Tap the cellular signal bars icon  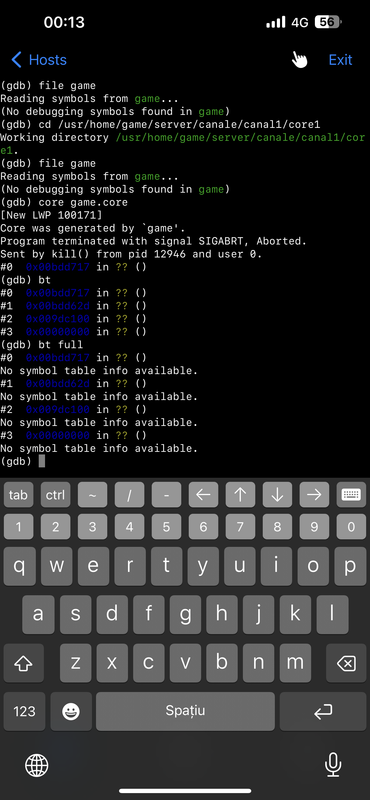(x=276, y=22)
